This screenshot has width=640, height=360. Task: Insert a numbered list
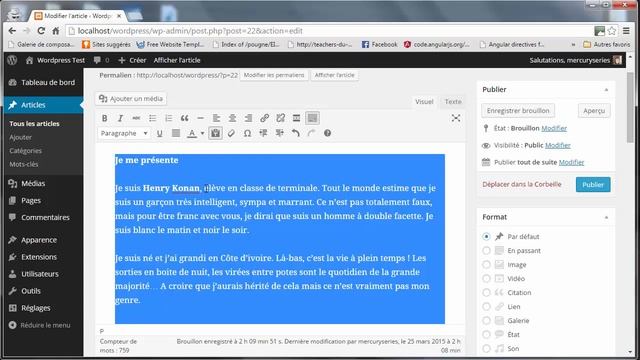tap(168, 118)
